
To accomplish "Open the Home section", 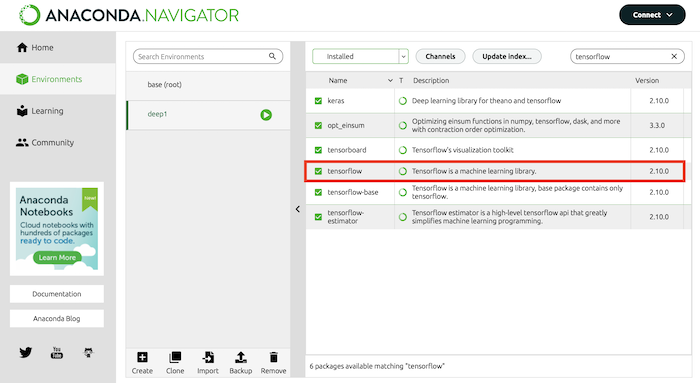I will [58, 47].
